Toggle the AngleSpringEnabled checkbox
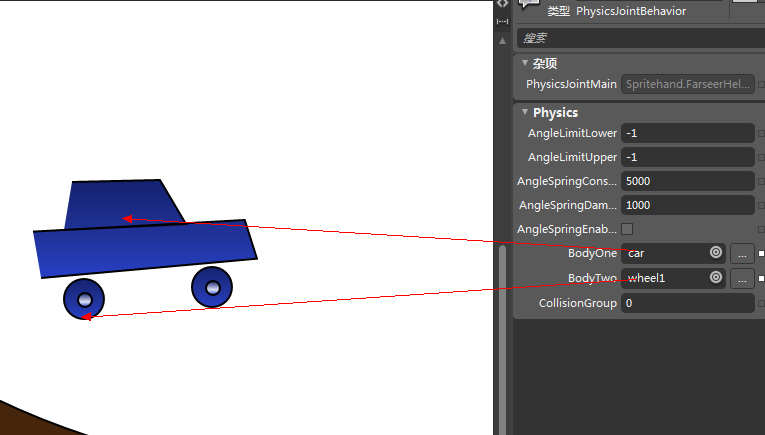This screenshot has width=765, height=435. coord(627,229)
